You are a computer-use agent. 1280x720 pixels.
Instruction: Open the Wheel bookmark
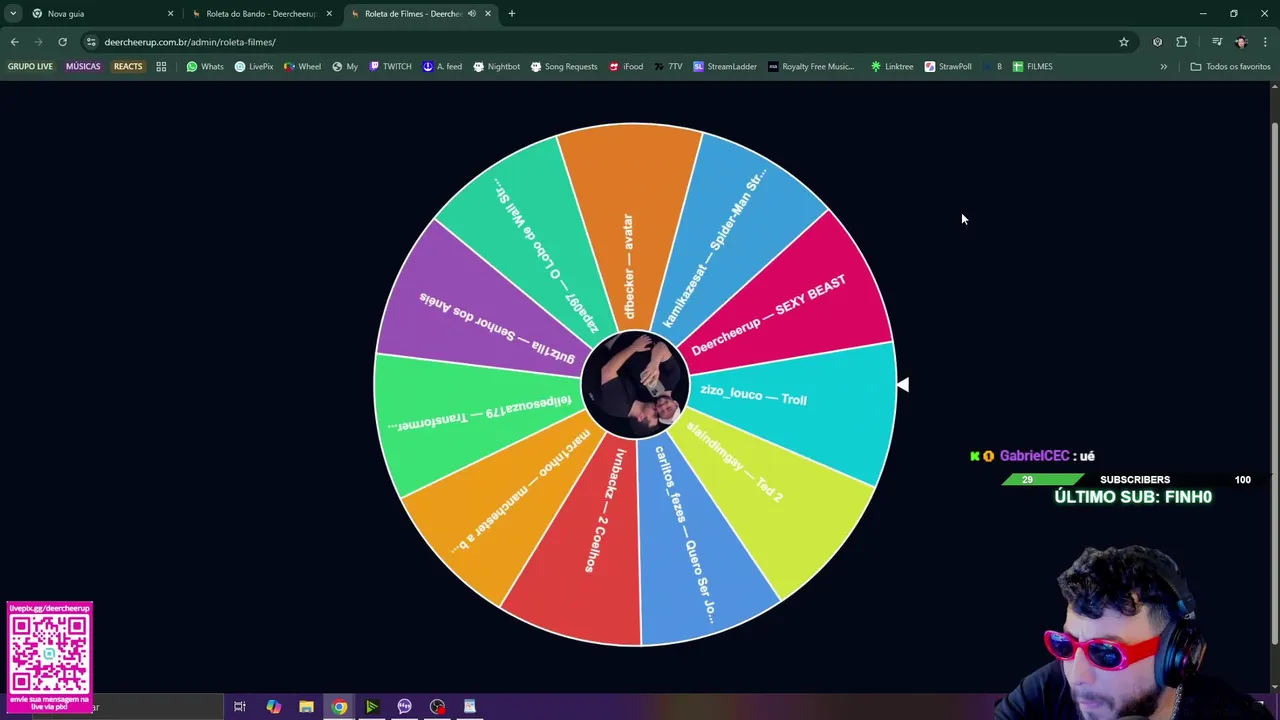tap(302, 67)
